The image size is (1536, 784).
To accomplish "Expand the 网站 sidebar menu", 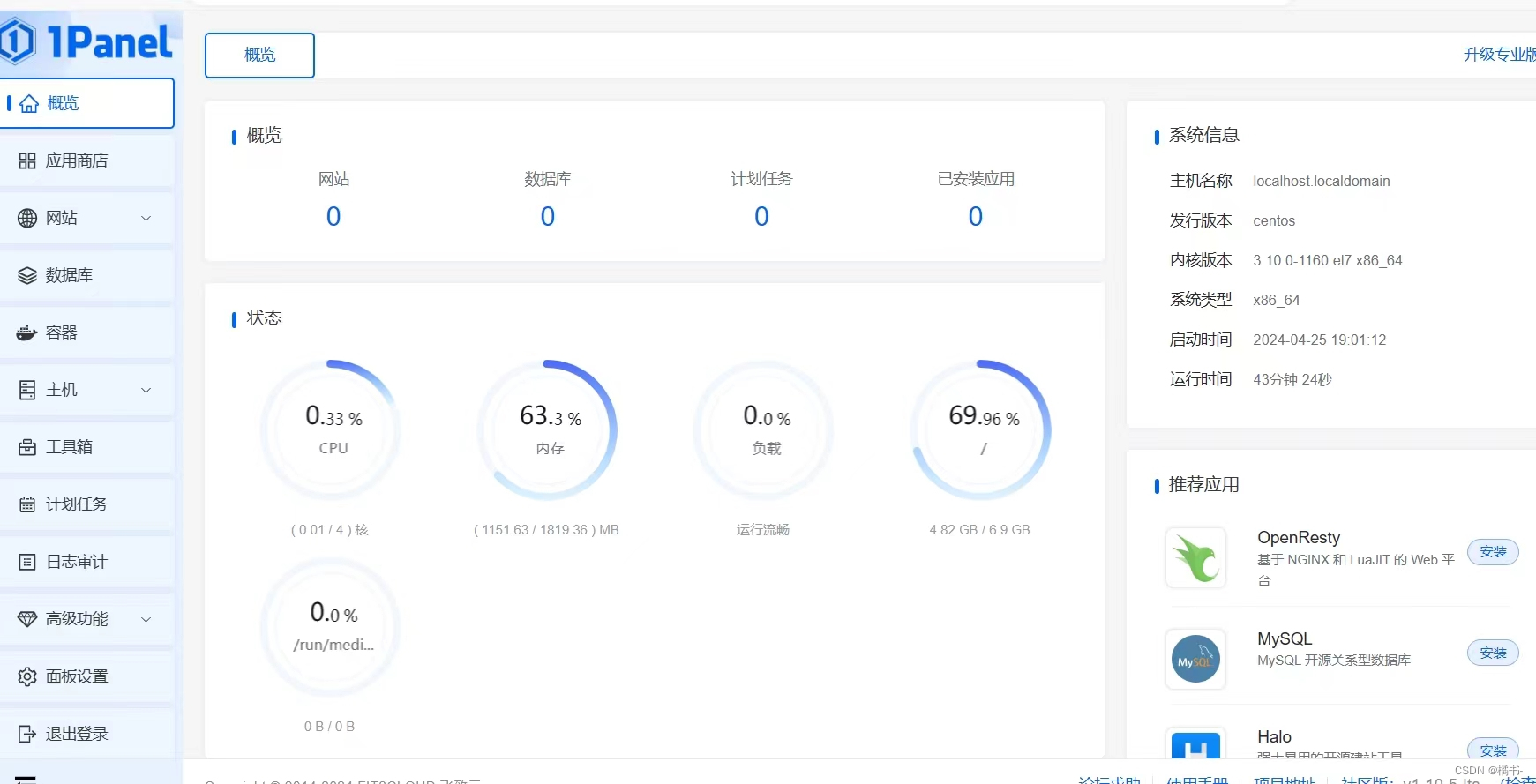I will point(146,218).
